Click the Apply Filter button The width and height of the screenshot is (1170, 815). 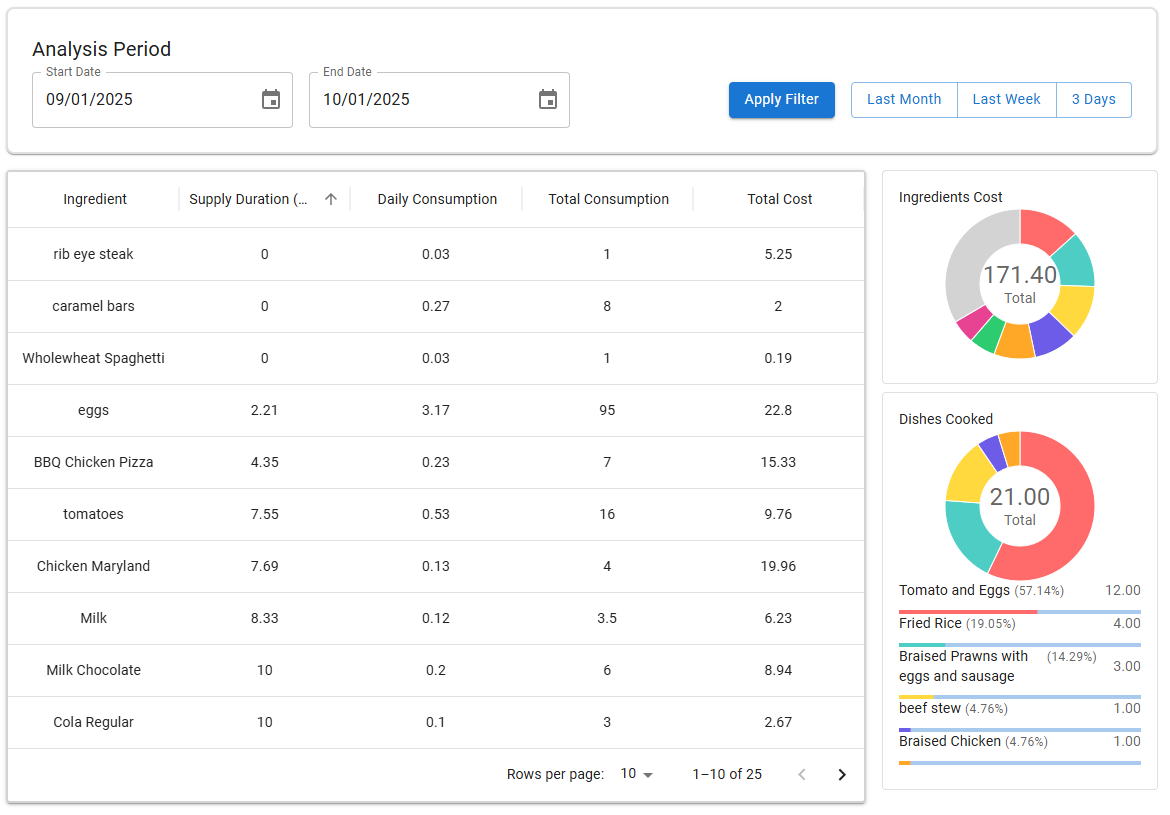click(x=781, y=100)
